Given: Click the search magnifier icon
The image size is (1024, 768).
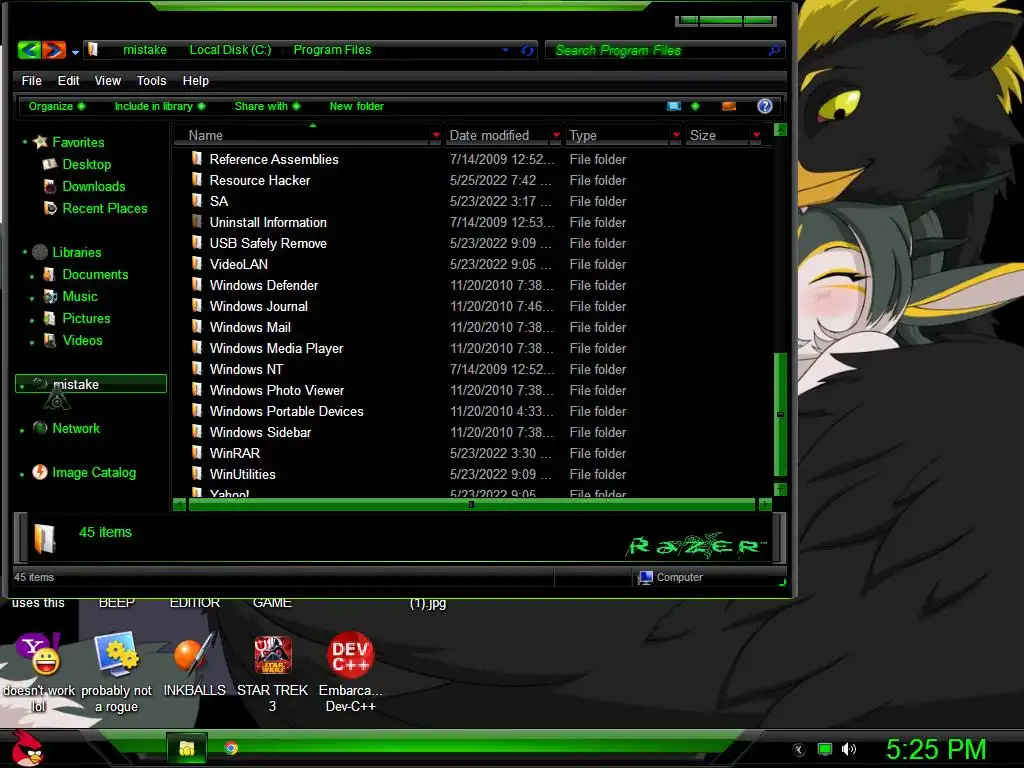Looking at the screenshot, I should point(775,50).
